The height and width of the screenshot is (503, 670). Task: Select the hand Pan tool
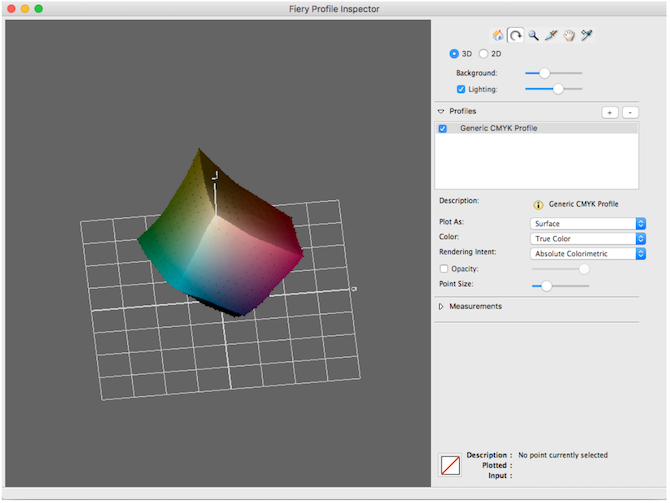point(569,35)
